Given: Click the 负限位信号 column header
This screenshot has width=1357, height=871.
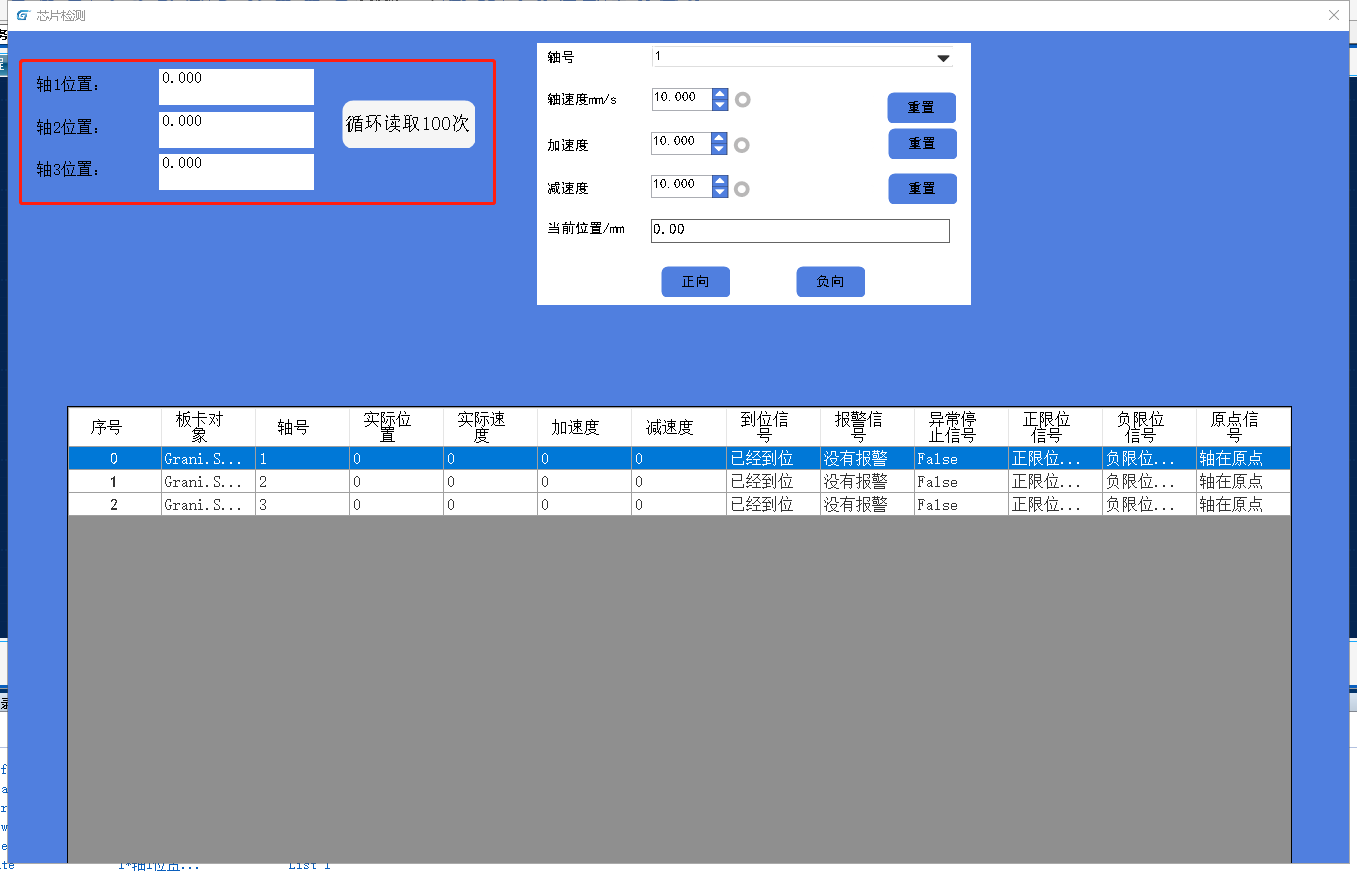Looking at the screenshot, I should tap(1149, 427).
